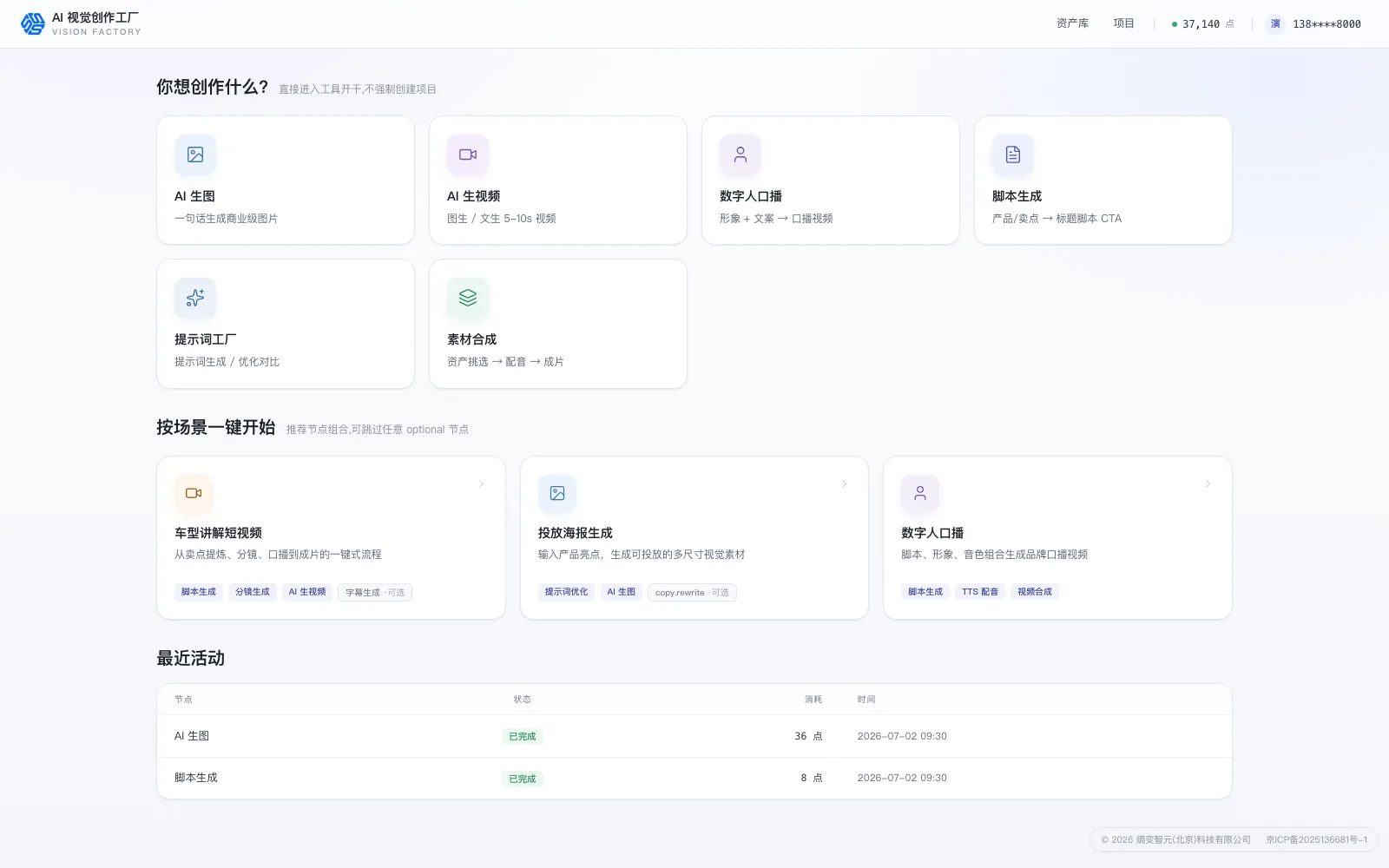Click the 投放海报生成 image icon
Viewport: 1389px width, 868px height.
point(557,493)
